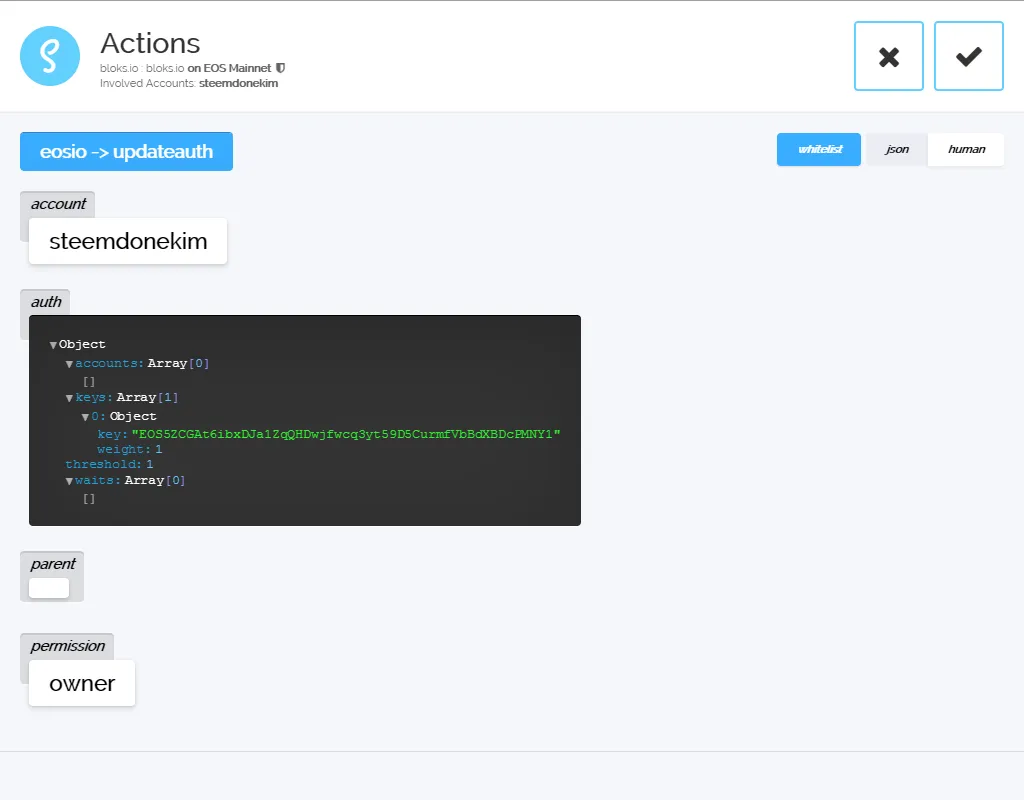1024x800 pixels.
Task: Click the parent field label
Action: (53, 564)
